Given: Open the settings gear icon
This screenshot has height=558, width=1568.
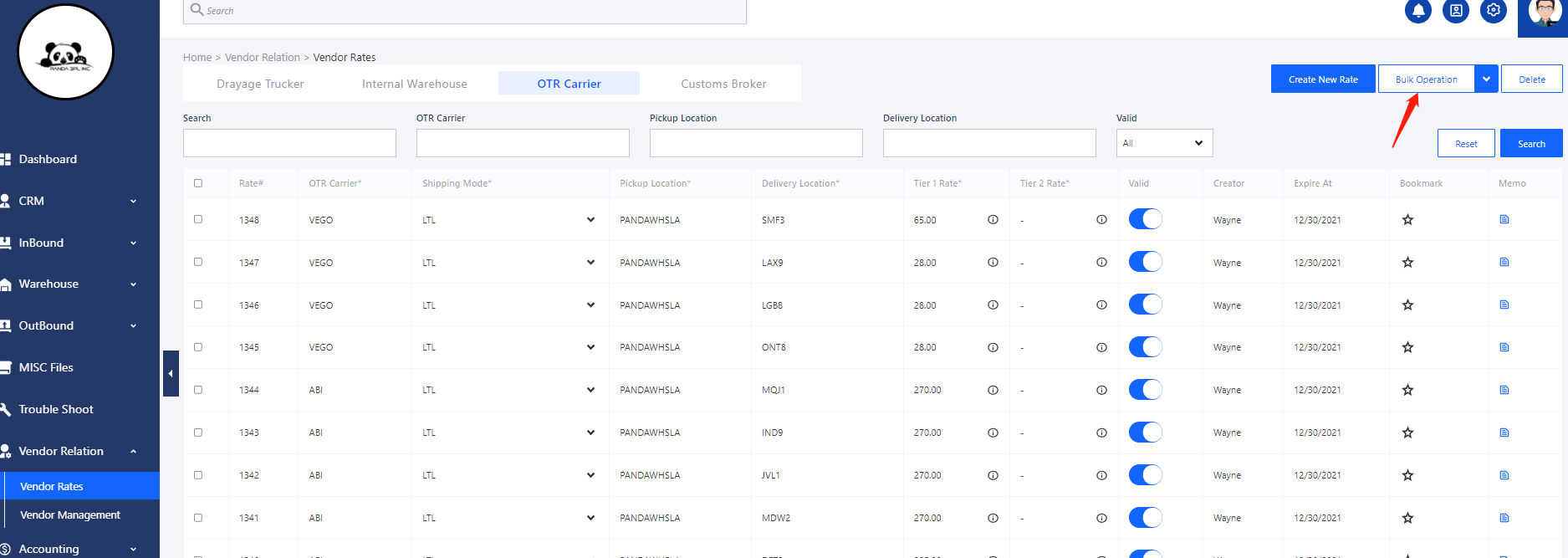Looking at the screenshot, I should click(1494, 11).
